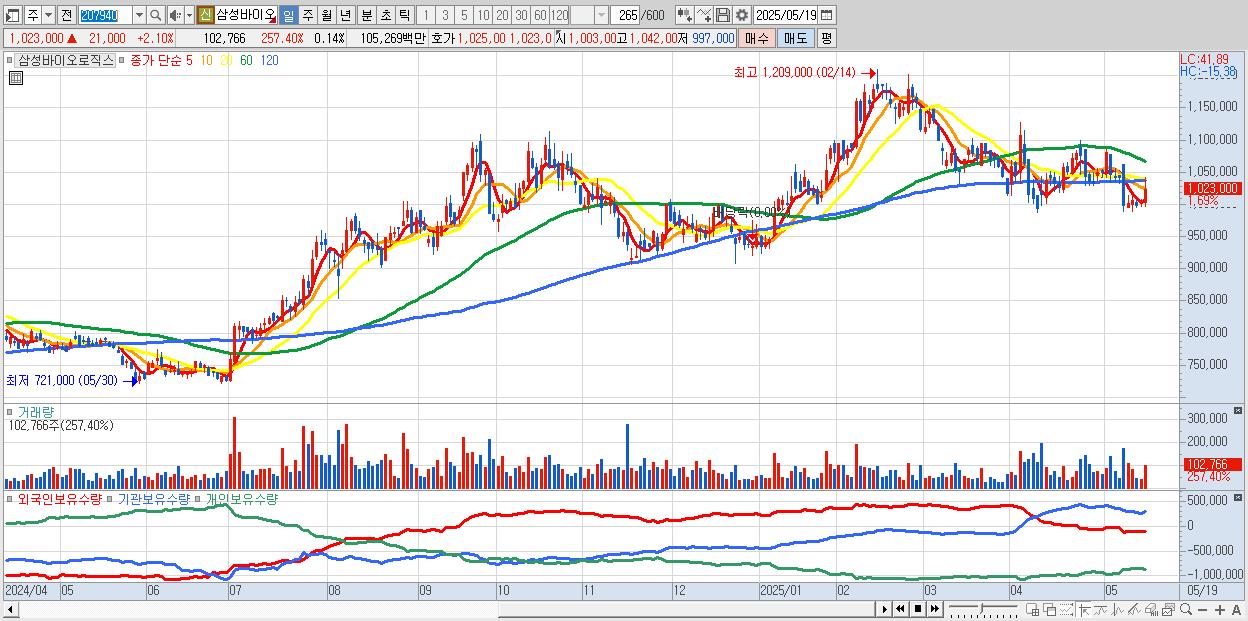
Task: Select interval preset 5
Action: pyautogui.click(x=464, y=15)
